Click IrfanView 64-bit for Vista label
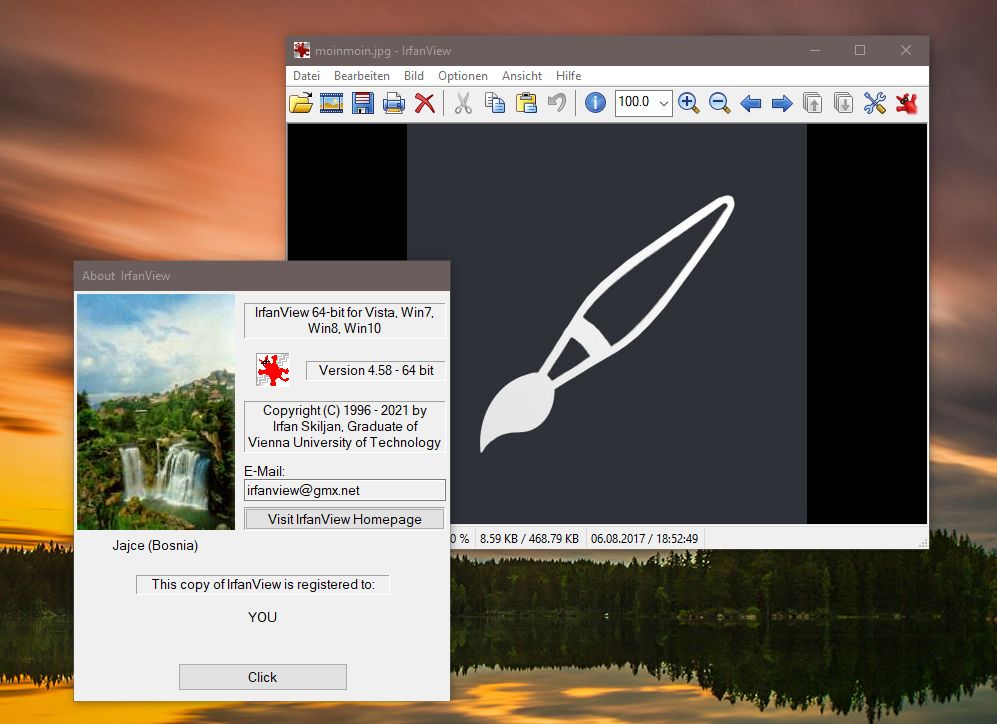This screenshot has height=724, width=997. tap(345, 320)
